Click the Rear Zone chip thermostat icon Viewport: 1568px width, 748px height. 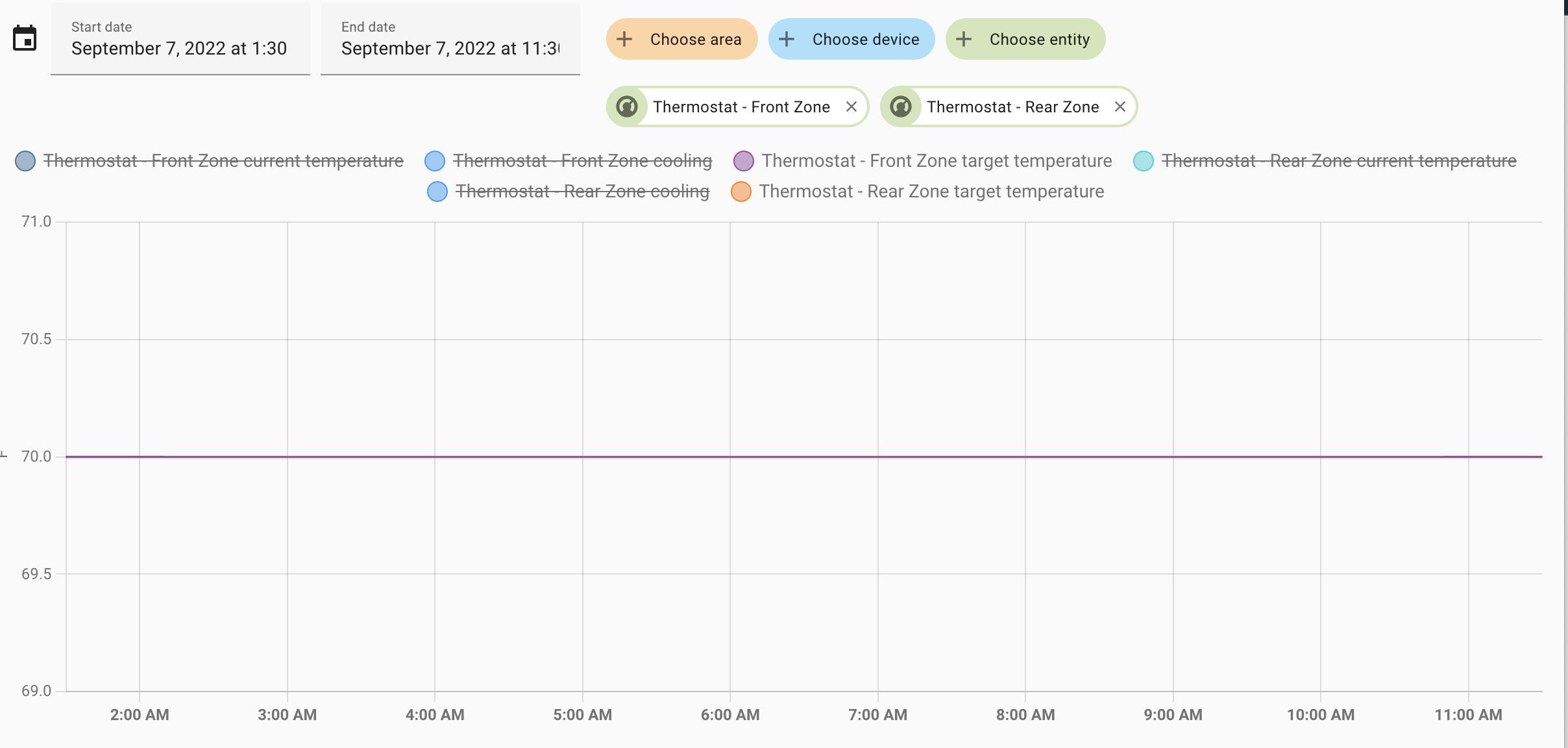(901, 106)
